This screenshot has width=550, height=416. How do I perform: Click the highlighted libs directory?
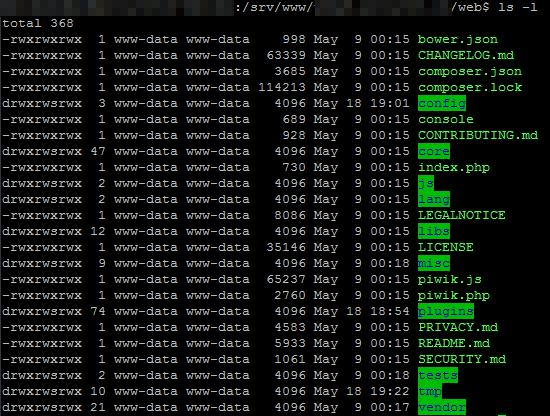click(x=434, y=232)
